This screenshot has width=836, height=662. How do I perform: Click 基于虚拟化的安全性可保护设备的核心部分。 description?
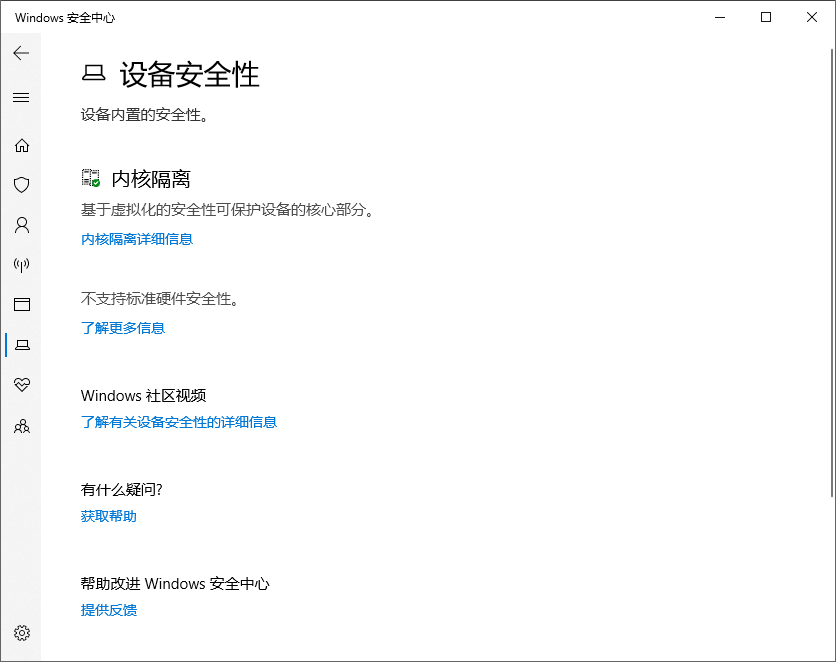click(227, 210)
